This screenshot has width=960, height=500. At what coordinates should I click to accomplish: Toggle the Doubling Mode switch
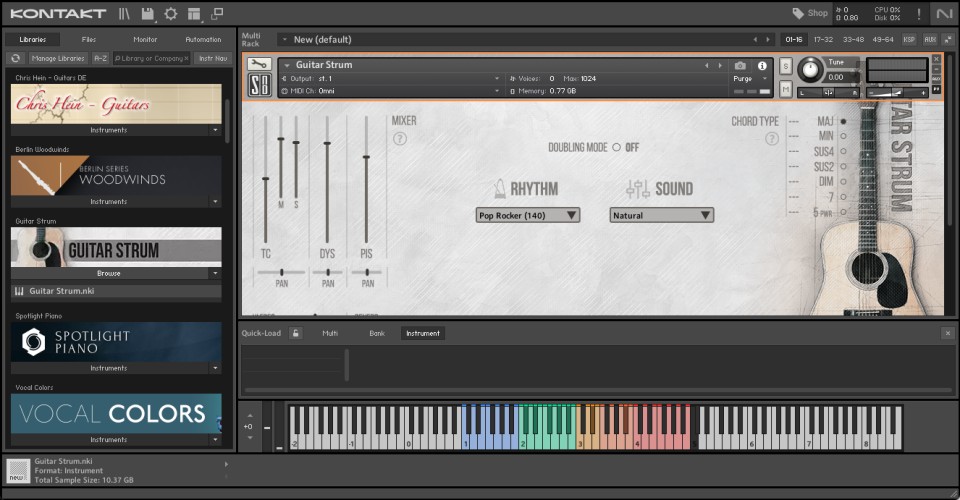[616, 148]
